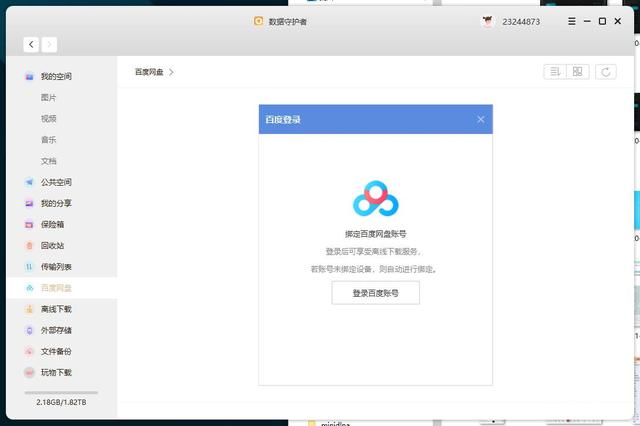This screenshot has height=426, width=640.
Task: Open 保险箱 sidebar entry
Action: (52, 224)
